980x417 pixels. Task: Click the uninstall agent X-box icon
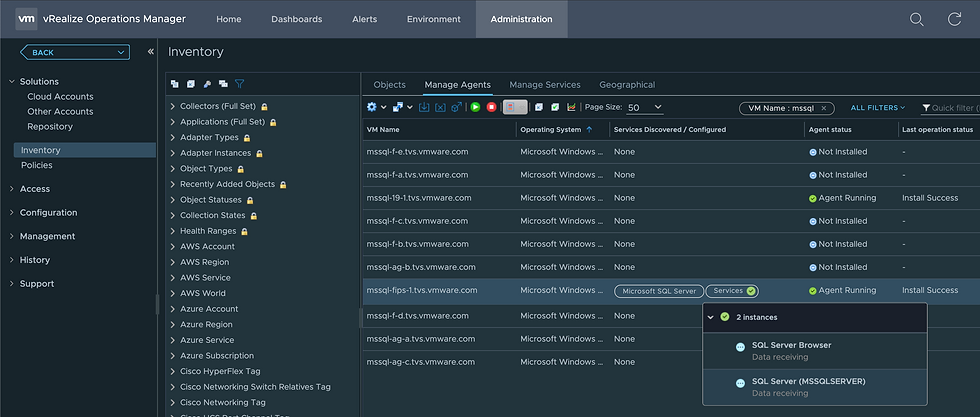click(440, 107)
